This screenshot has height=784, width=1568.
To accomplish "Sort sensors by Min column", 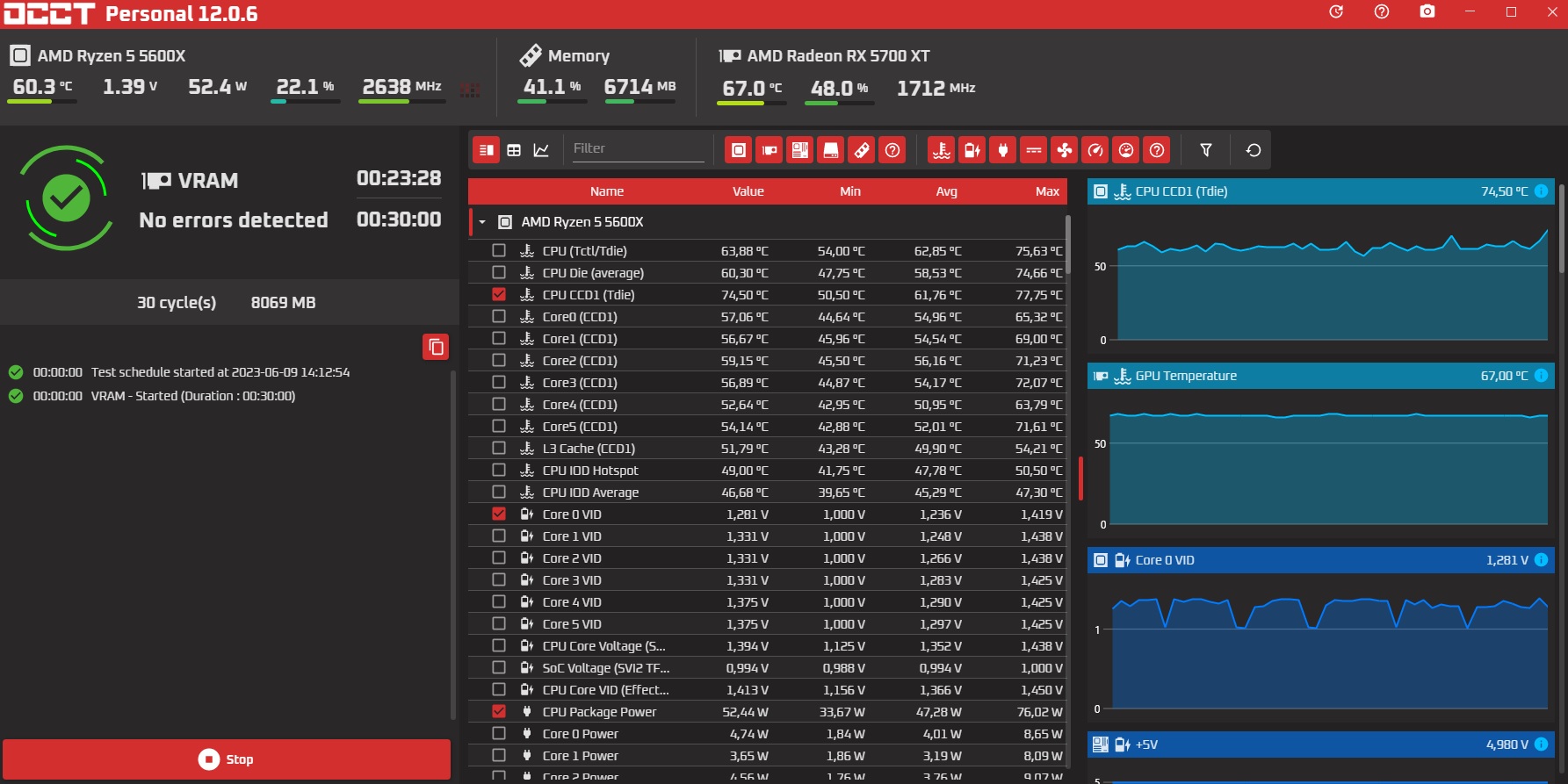I will (850, 191).
